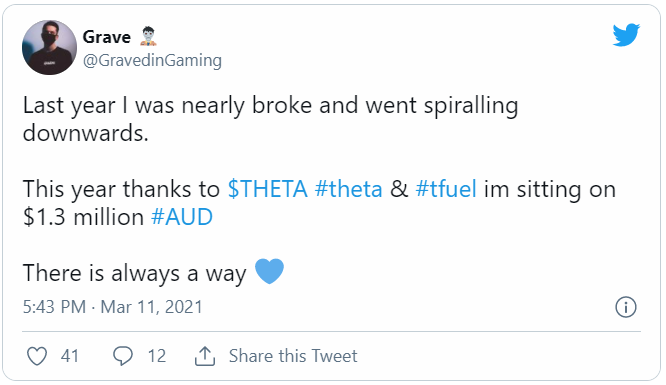Open the tweet info circle icon

click(x=626, y=307)
